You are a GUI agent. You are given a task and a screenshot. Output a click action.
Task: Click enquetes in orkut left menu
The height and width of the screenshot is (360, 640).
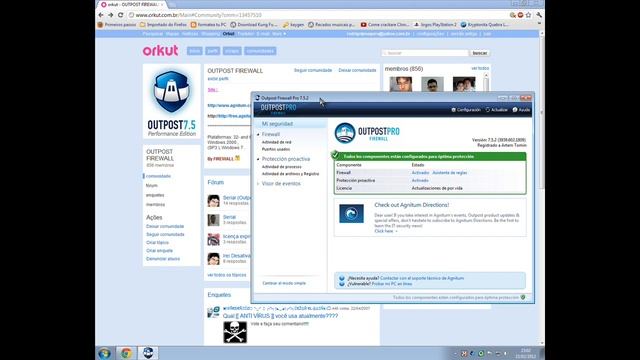(x=155, y=195)
